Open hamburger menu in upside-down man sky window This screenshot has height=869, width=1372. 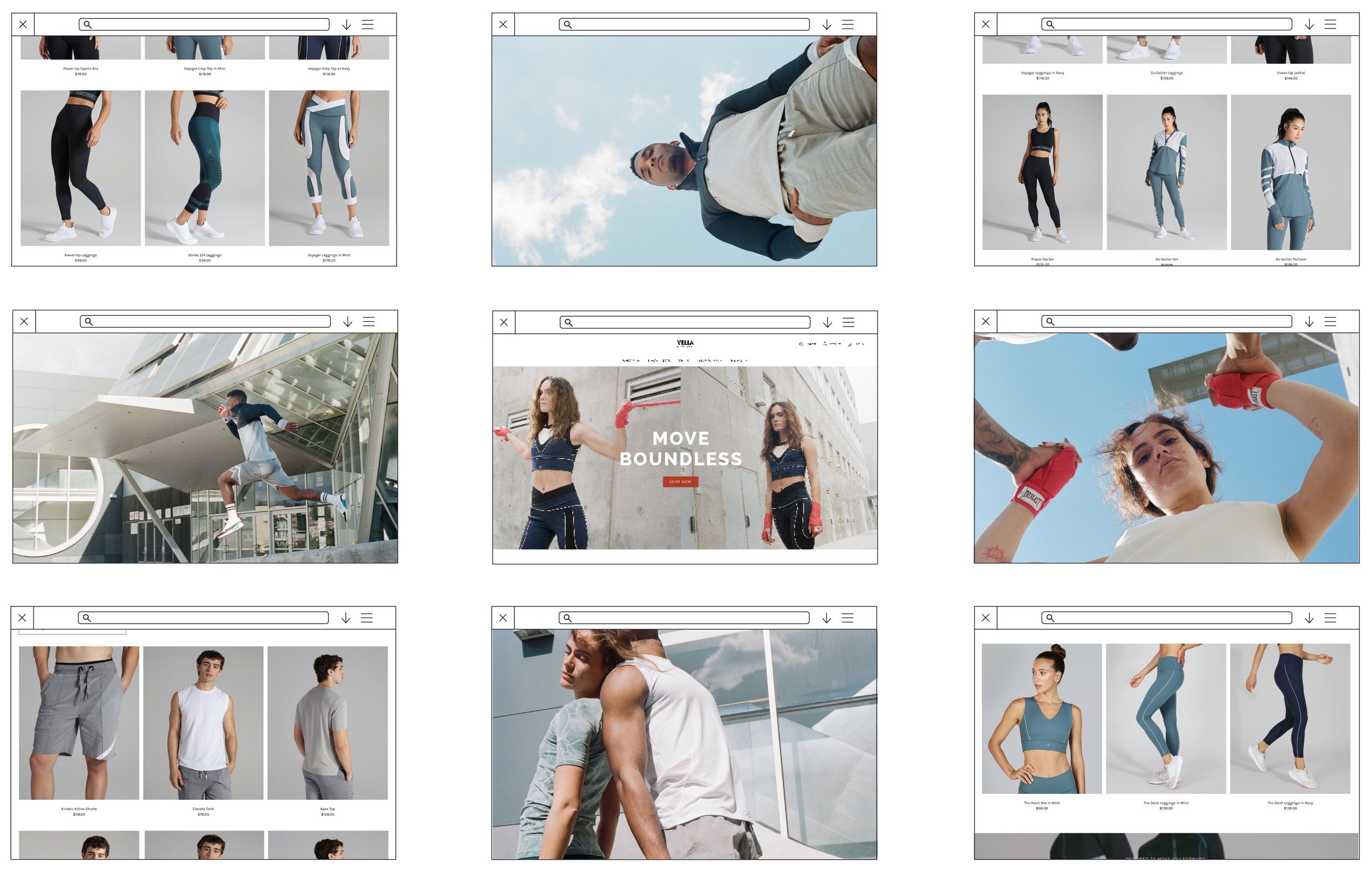[x=848, y=25]
